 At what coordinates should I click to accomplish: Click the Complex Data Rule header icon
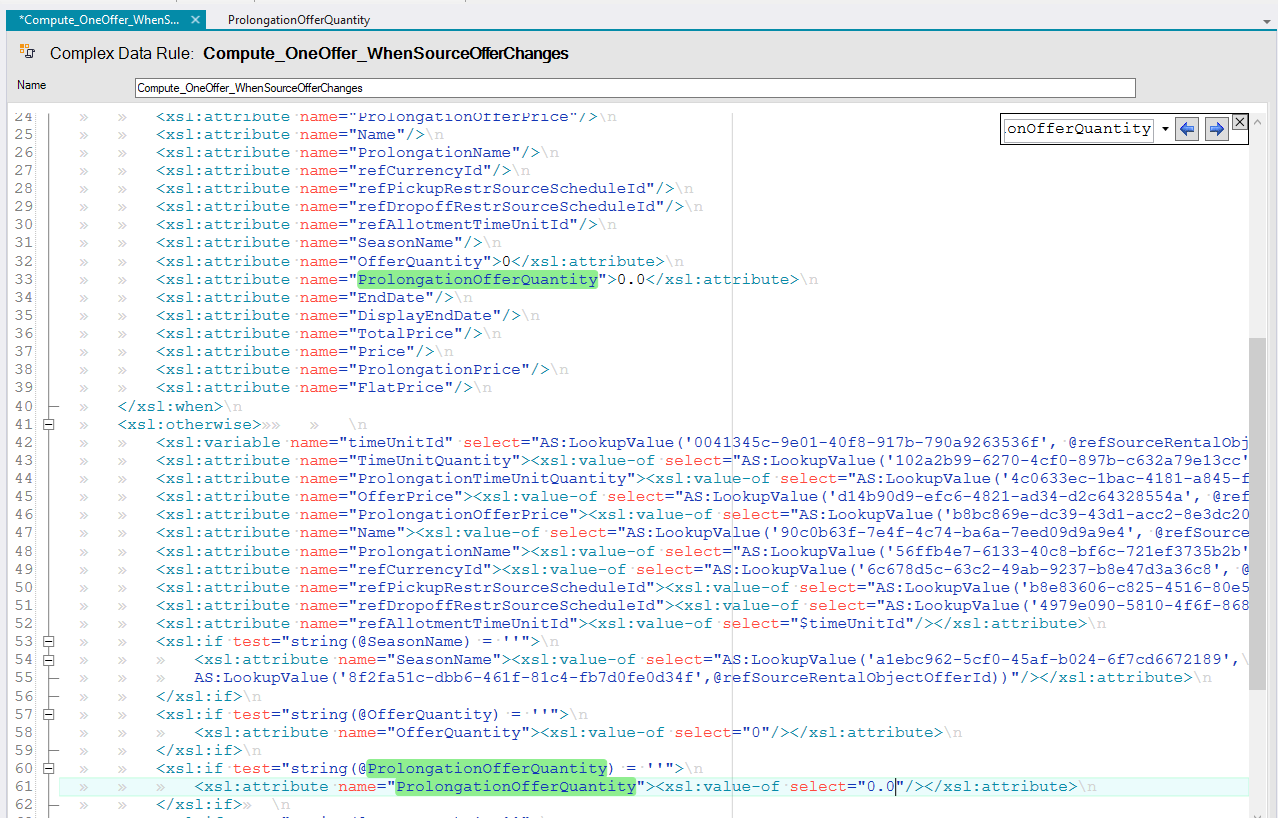point(27,52)
